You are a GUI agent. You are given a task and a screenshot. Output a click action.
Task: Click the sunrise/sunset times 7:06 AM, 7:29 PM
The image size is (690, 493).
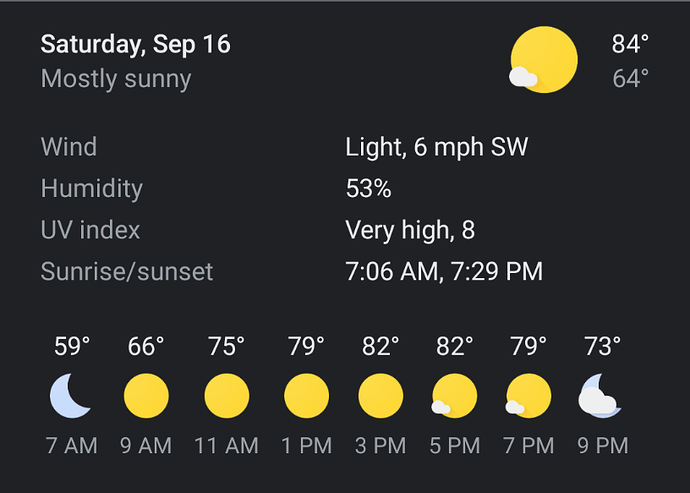[x=444, y=271]
